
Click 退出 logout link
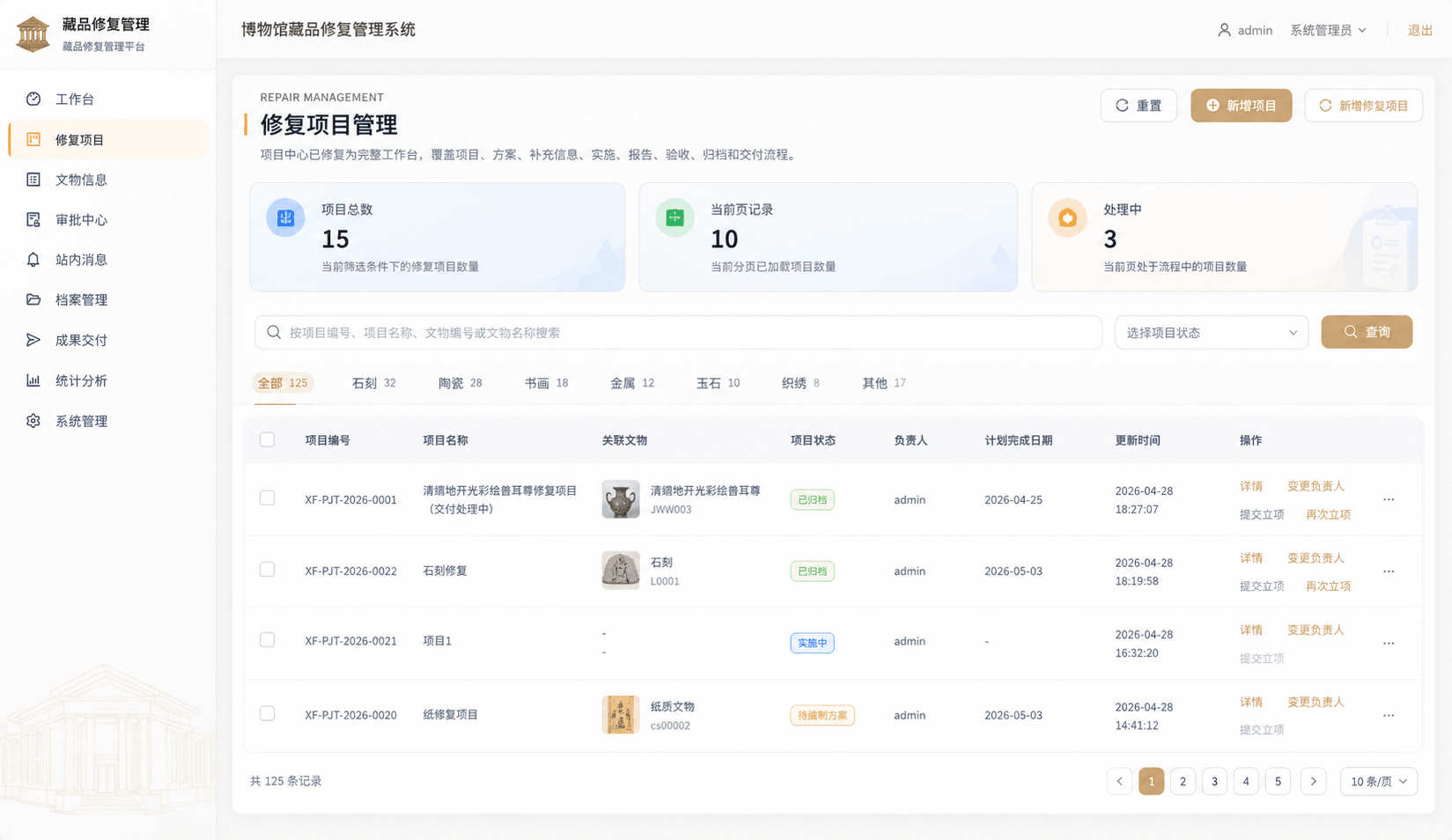point(1420,30)
